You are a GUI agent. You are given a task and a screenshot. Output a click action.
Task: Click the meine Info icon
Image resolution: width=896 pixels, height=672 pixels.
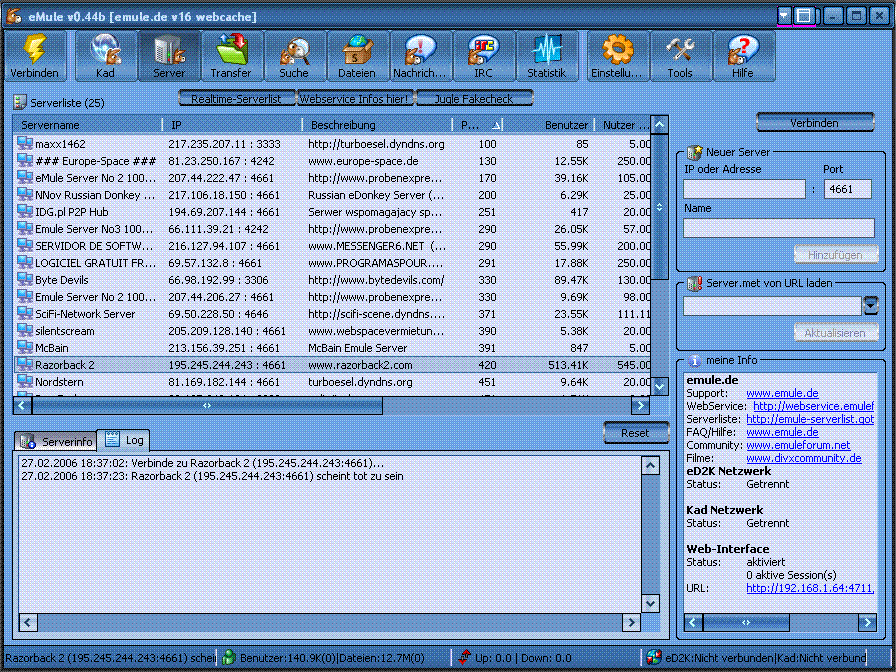[x=694, y=361]
